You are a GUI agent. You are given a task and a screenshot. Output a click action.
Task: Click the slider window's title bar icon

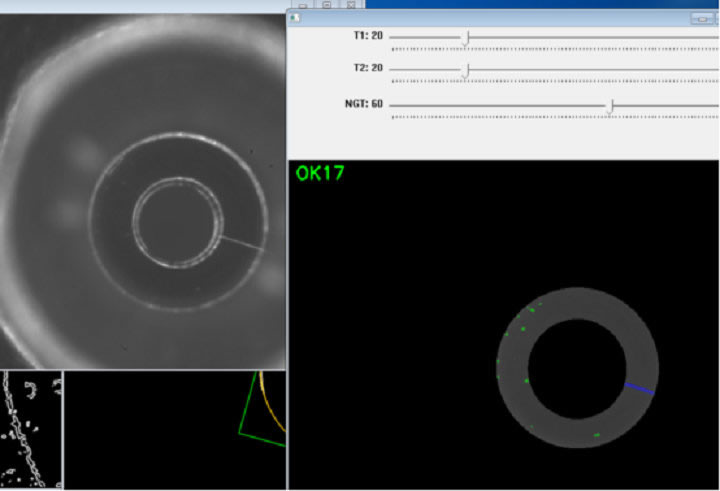tap(296, 18)
